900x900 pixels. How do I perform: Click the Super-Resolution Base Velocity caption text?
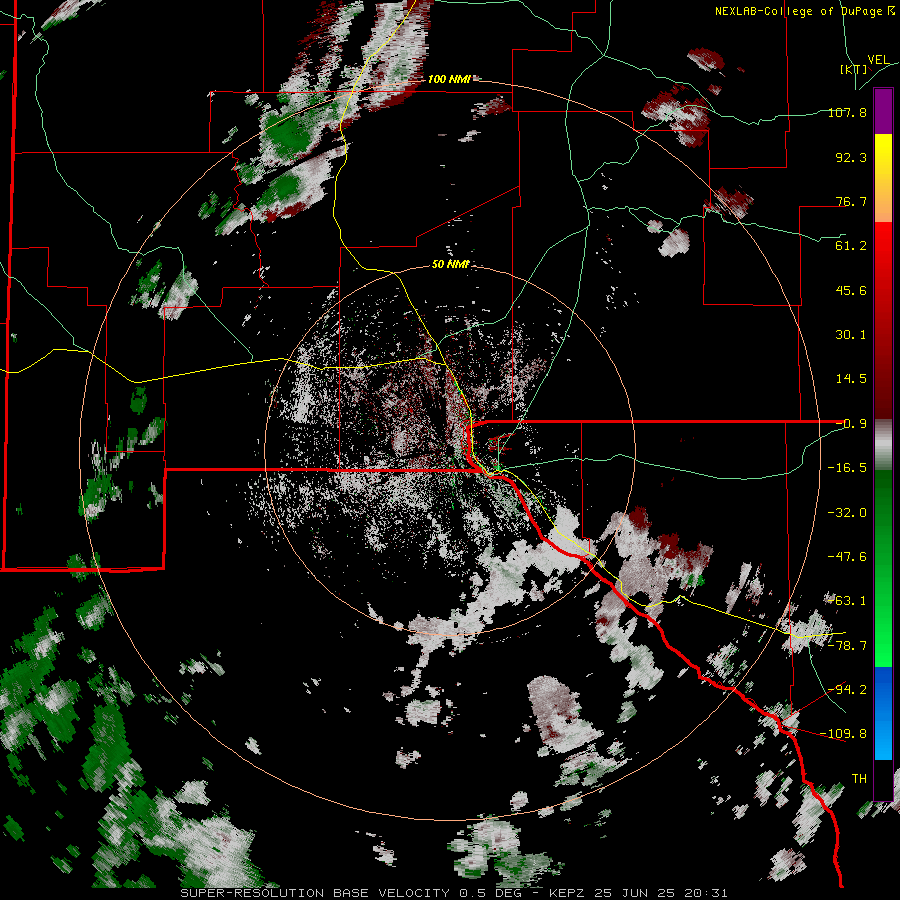(453, 893)
